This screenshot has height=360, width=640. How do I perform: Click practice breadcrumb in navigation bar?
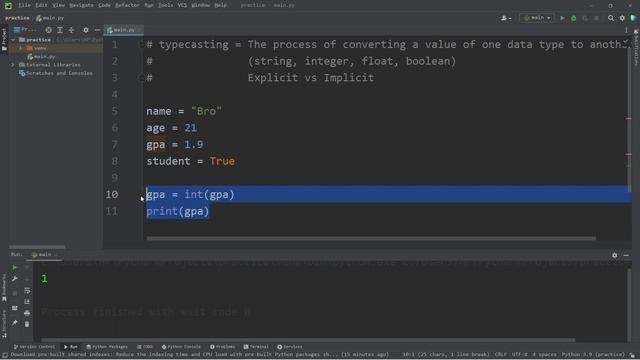[x=17, y=18]
